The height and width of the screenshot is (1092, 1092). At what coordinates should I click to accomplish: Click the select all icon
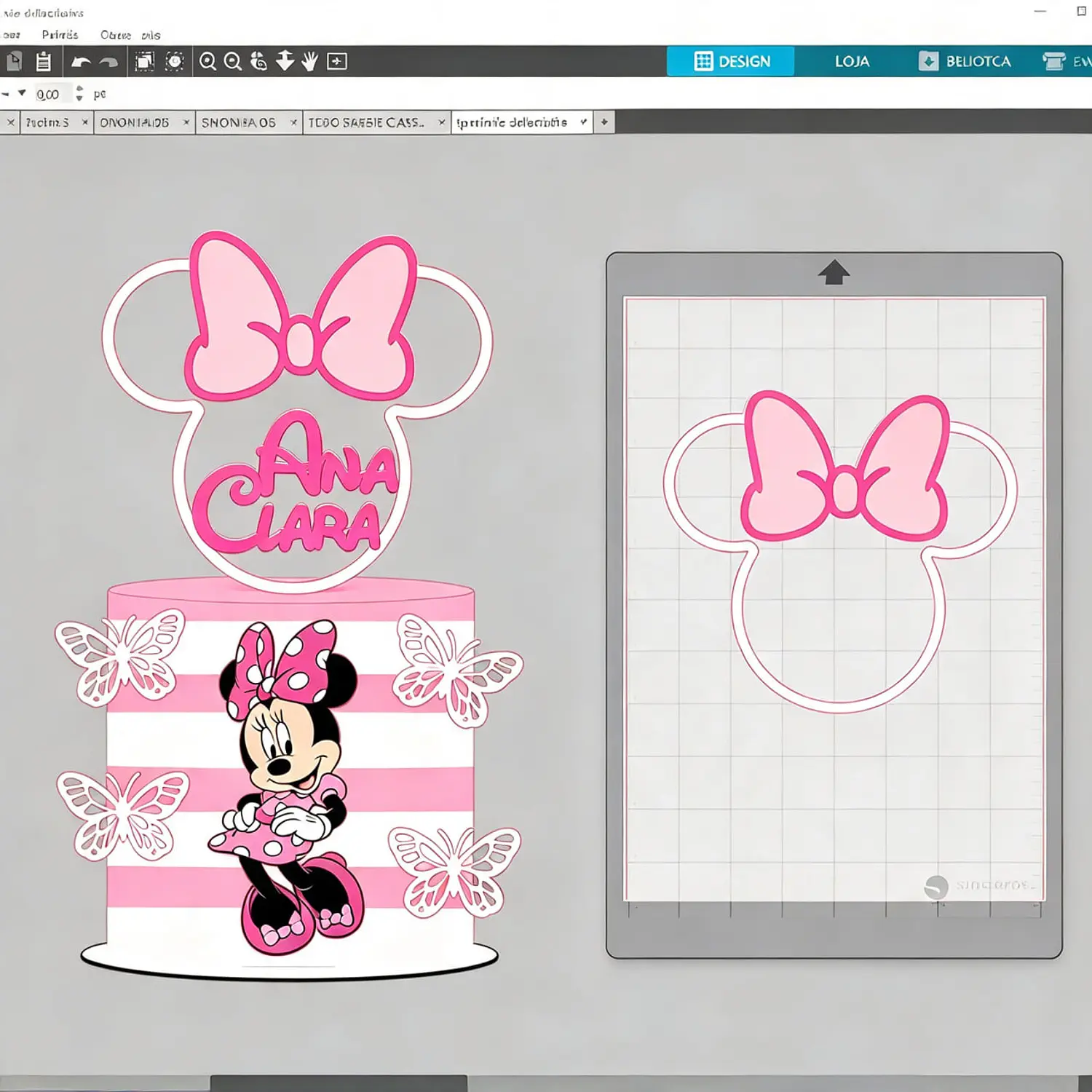coord(145,61)
